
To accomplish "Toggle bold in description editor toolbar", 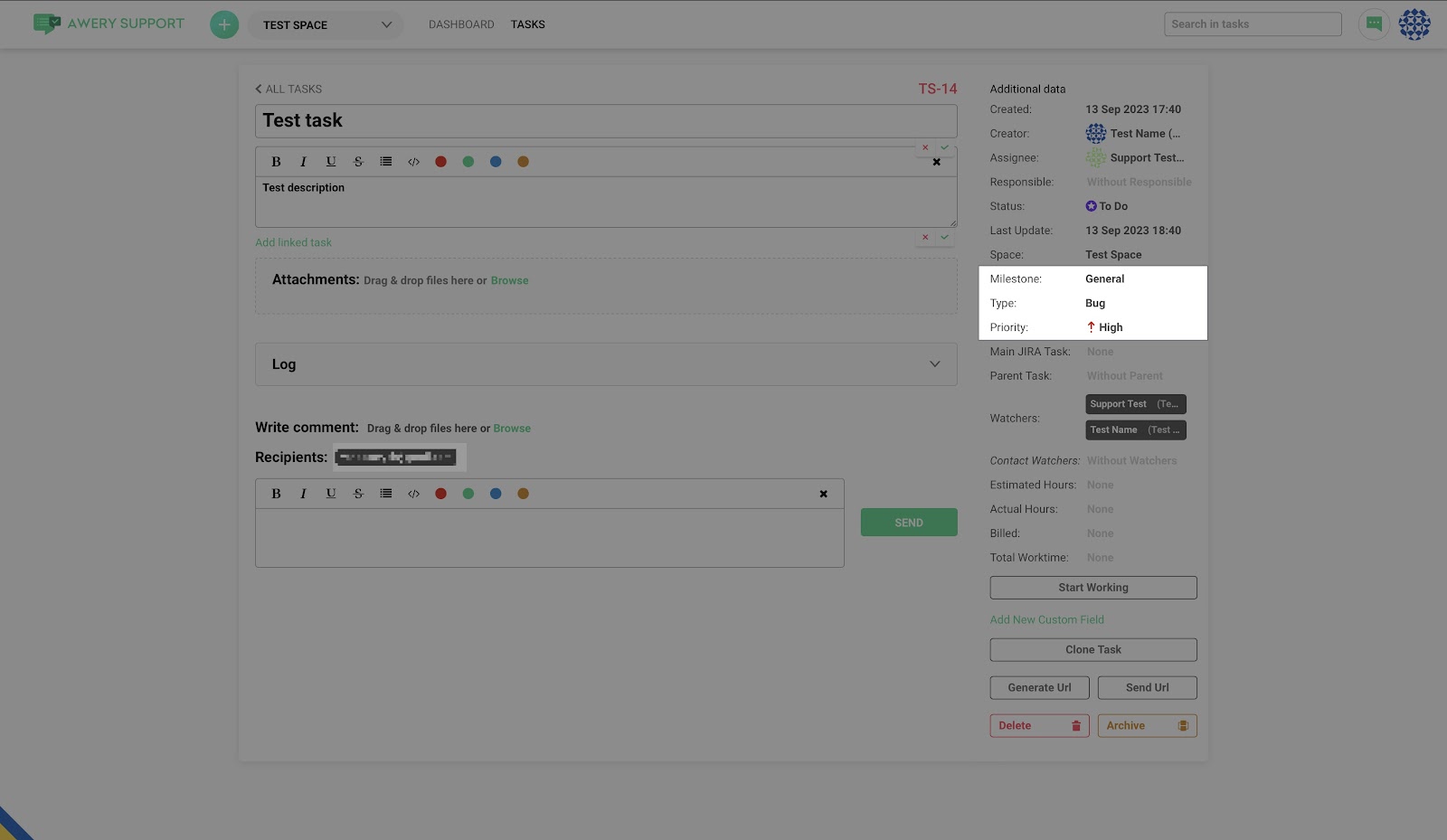I will pyautogui.click(x=276, y=162).
